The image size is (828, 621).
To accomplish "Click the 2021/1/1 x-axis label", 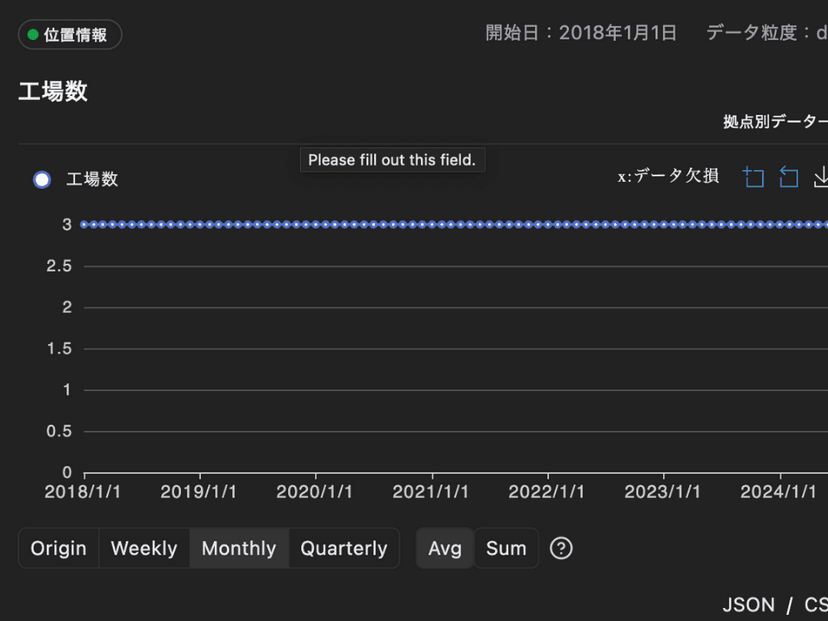I will [x=430, y=492].
